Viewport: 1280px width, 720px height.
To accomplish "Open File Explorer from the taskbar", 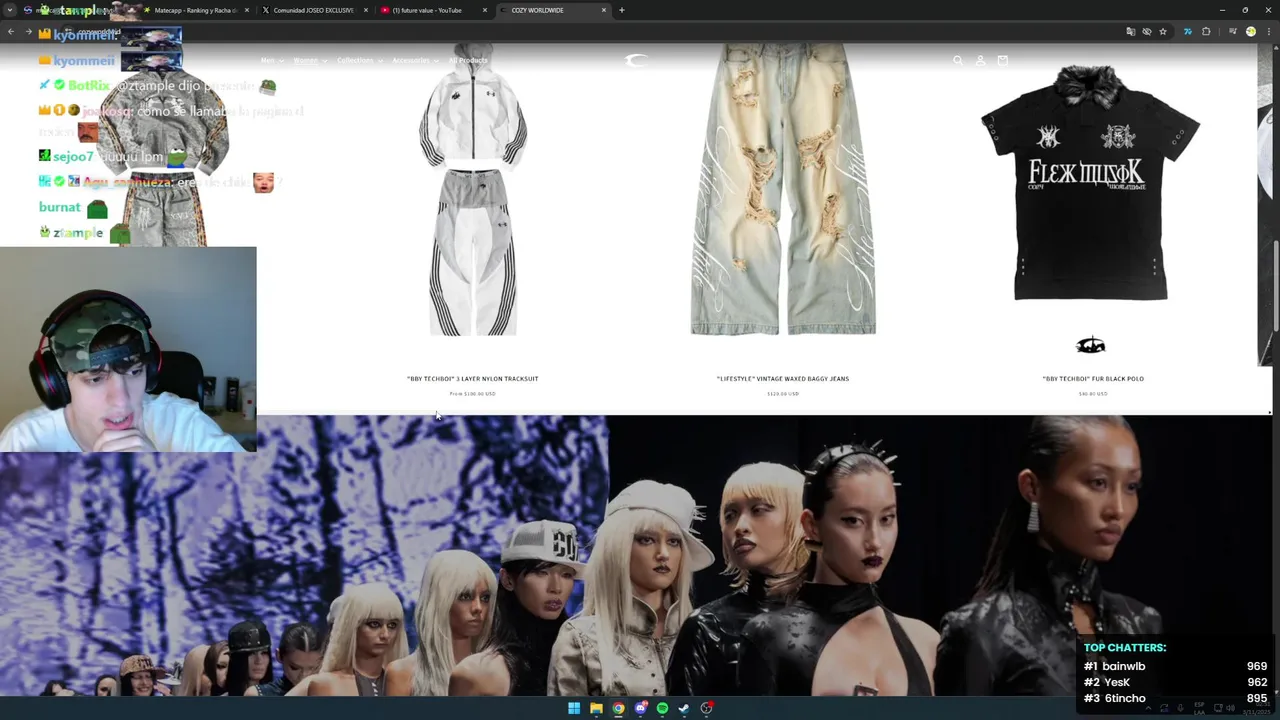I will tap(596, 708).
